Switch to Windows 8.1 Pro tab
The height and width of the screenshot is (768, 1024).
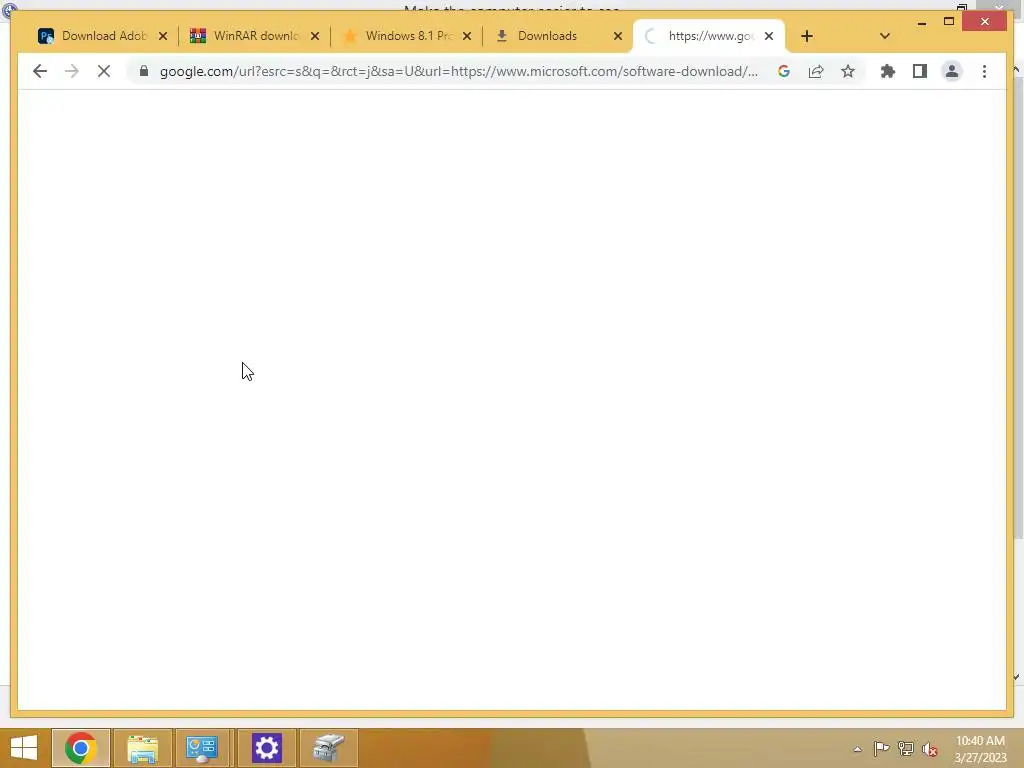click(x=406, y=36)
